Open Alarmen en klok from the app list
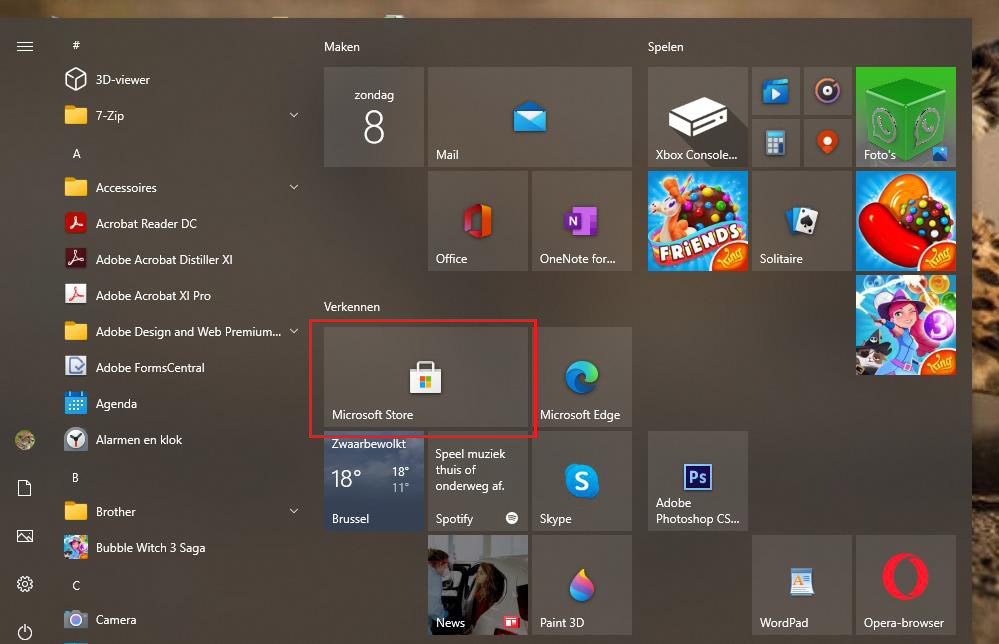 [139, 440]
